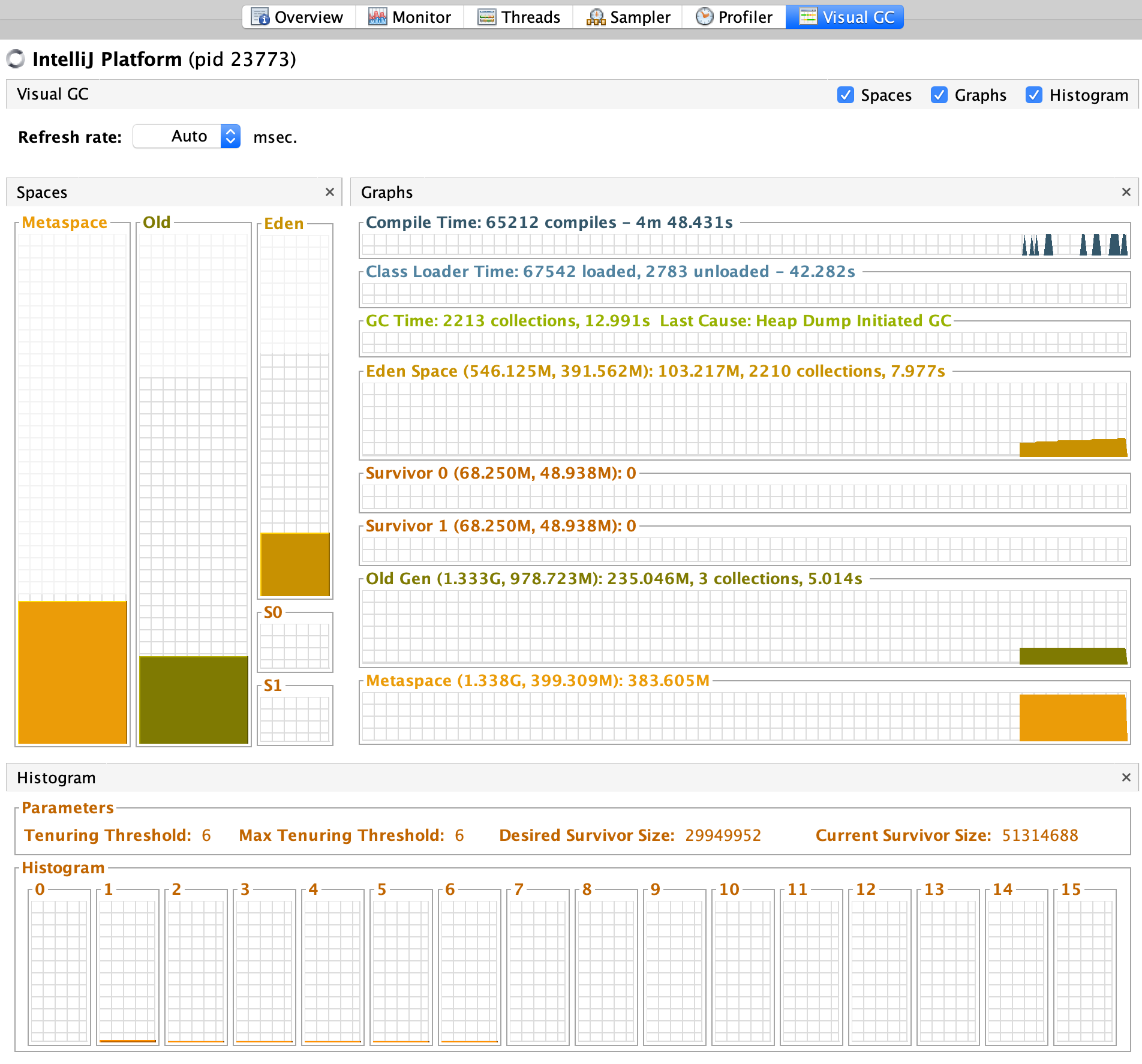
Task: Click the S1 survivor space box
Action: (294, 719)
